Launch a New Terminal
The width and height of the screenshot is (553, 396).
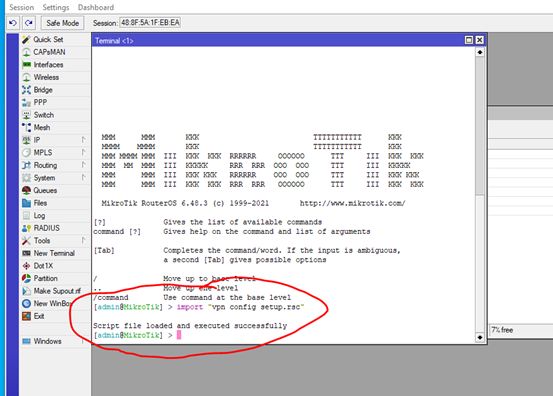pyautogui.click(x=54, y=253)
